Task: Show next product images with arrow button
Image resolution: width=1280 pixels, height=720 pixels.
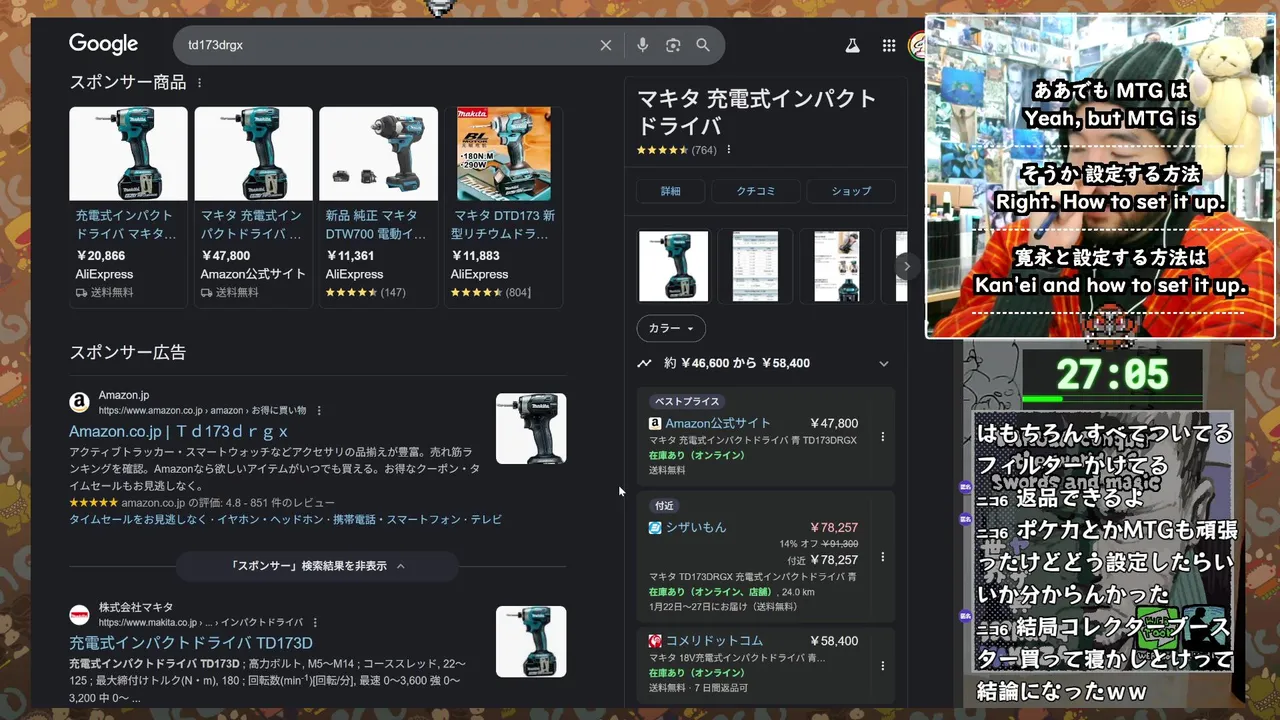Action: click(x=906, y=266)
